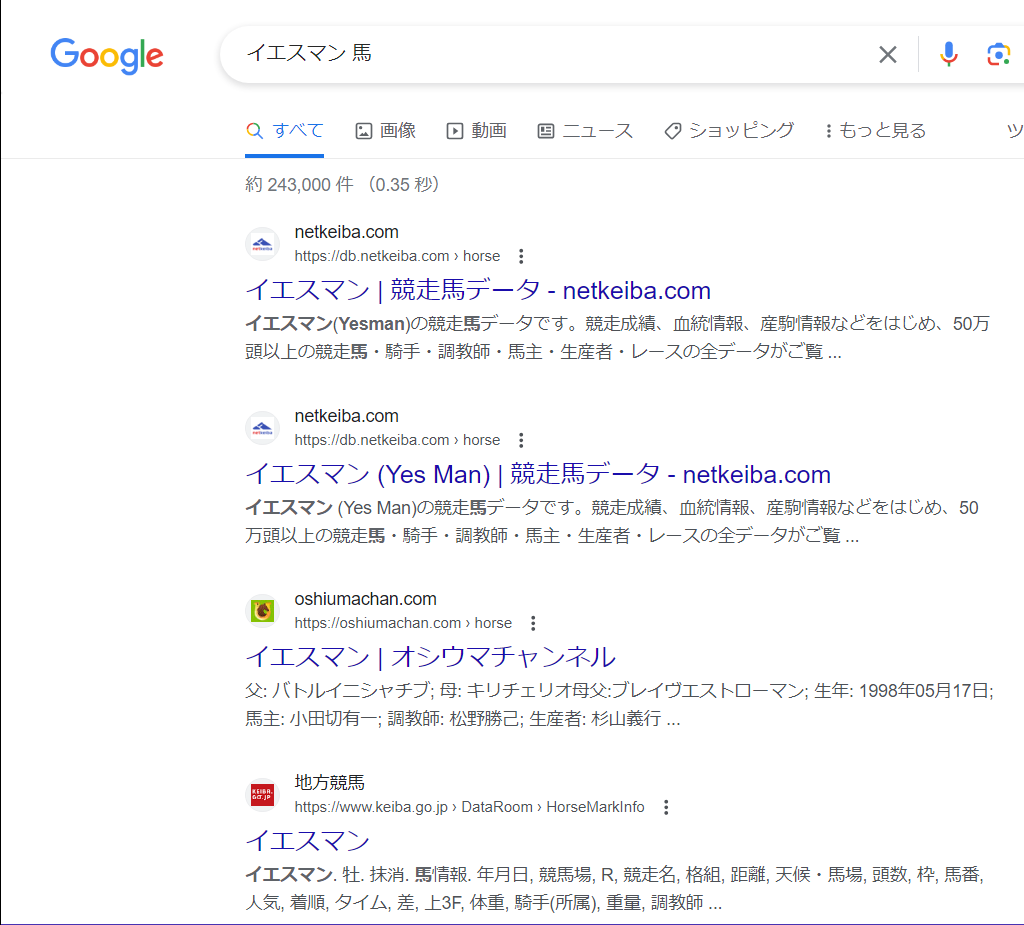Open the イエスマン keiba.go.jp result link

(x=308, y=841)
